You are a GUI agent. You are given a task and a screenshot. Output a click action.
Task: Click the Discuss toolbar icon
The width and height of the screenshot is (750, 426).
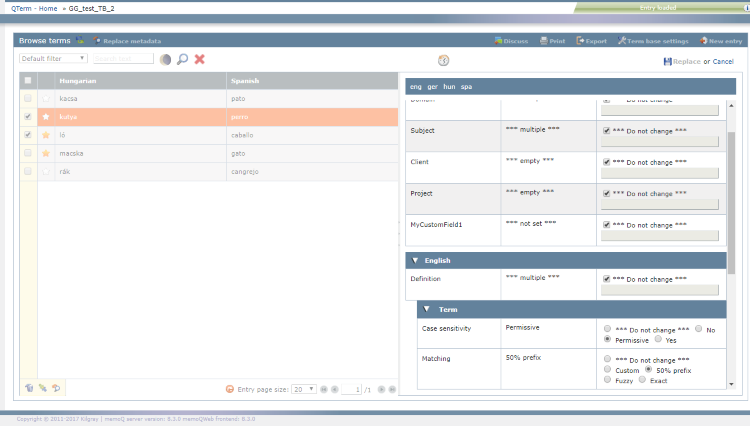pyautogui.click(x=511, y=41)
